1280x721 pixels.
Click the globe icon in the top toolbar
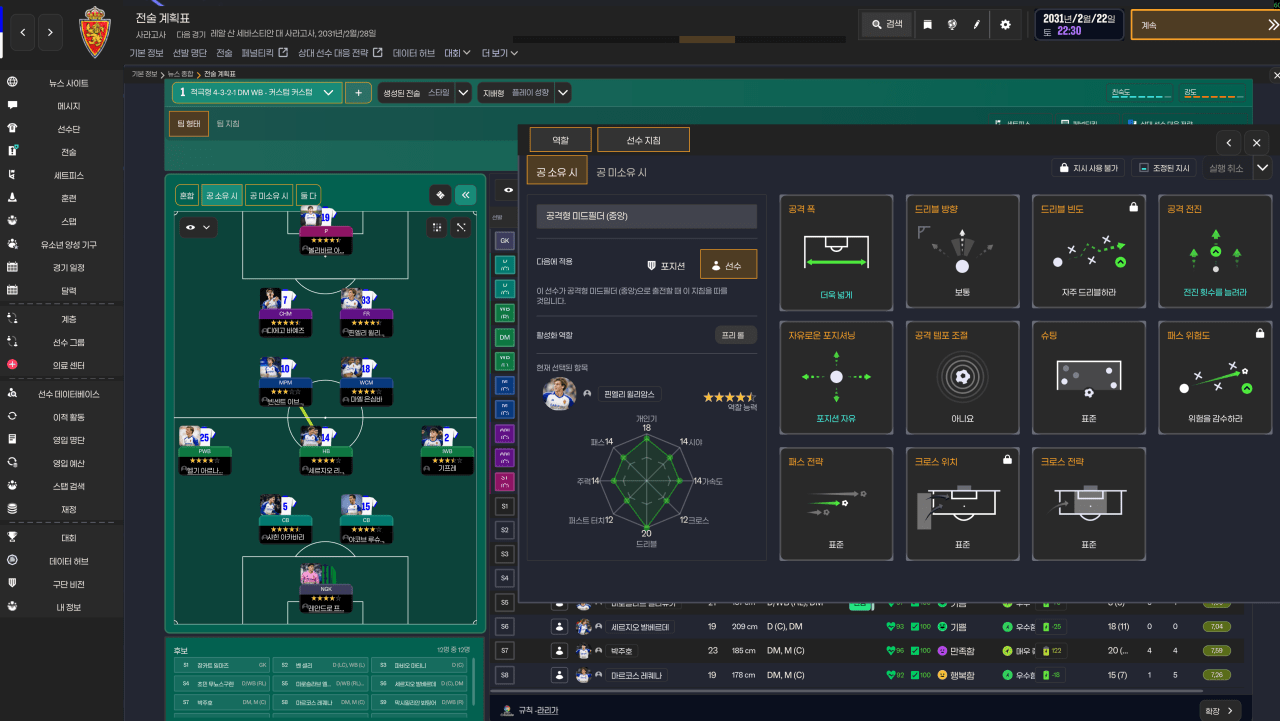pos(952,25)
